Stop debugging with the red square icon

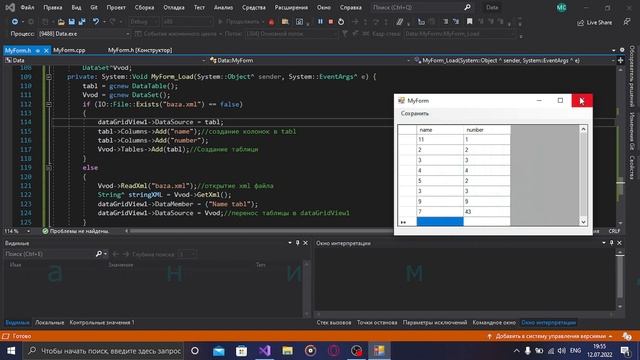coord(331,22)
